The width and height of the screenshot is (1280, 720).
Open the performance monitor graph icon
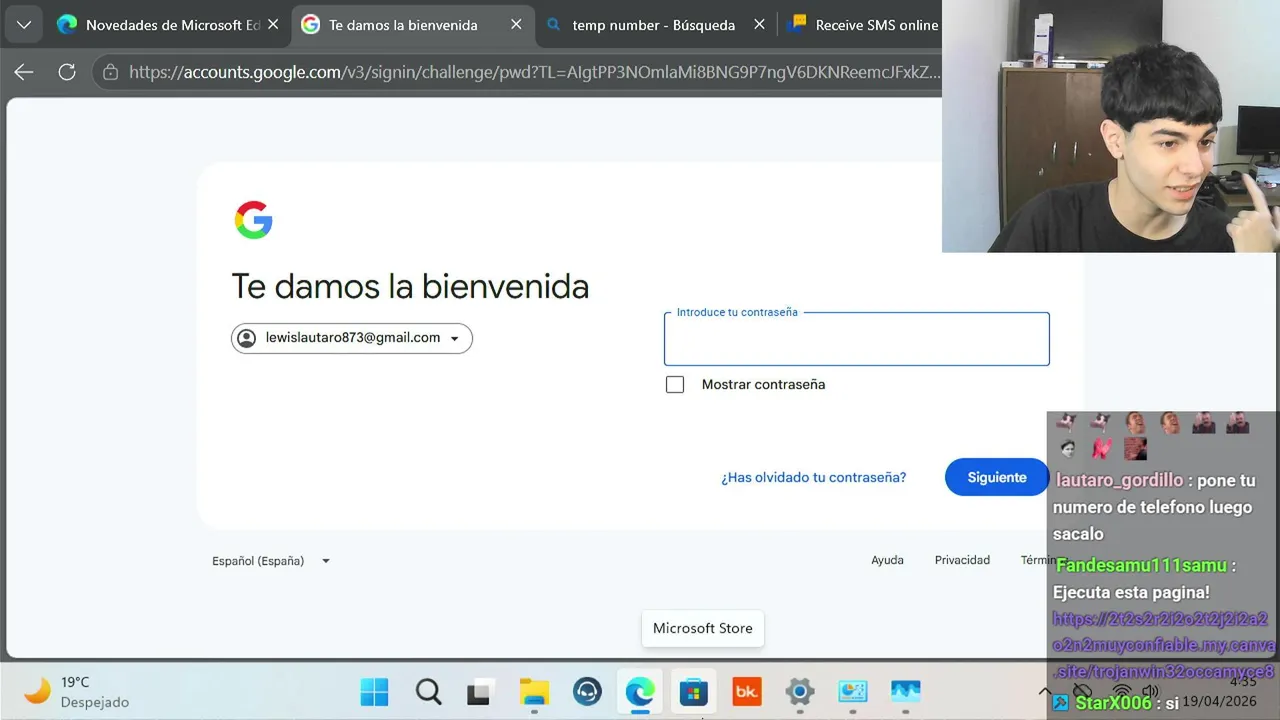click(905, 692)
